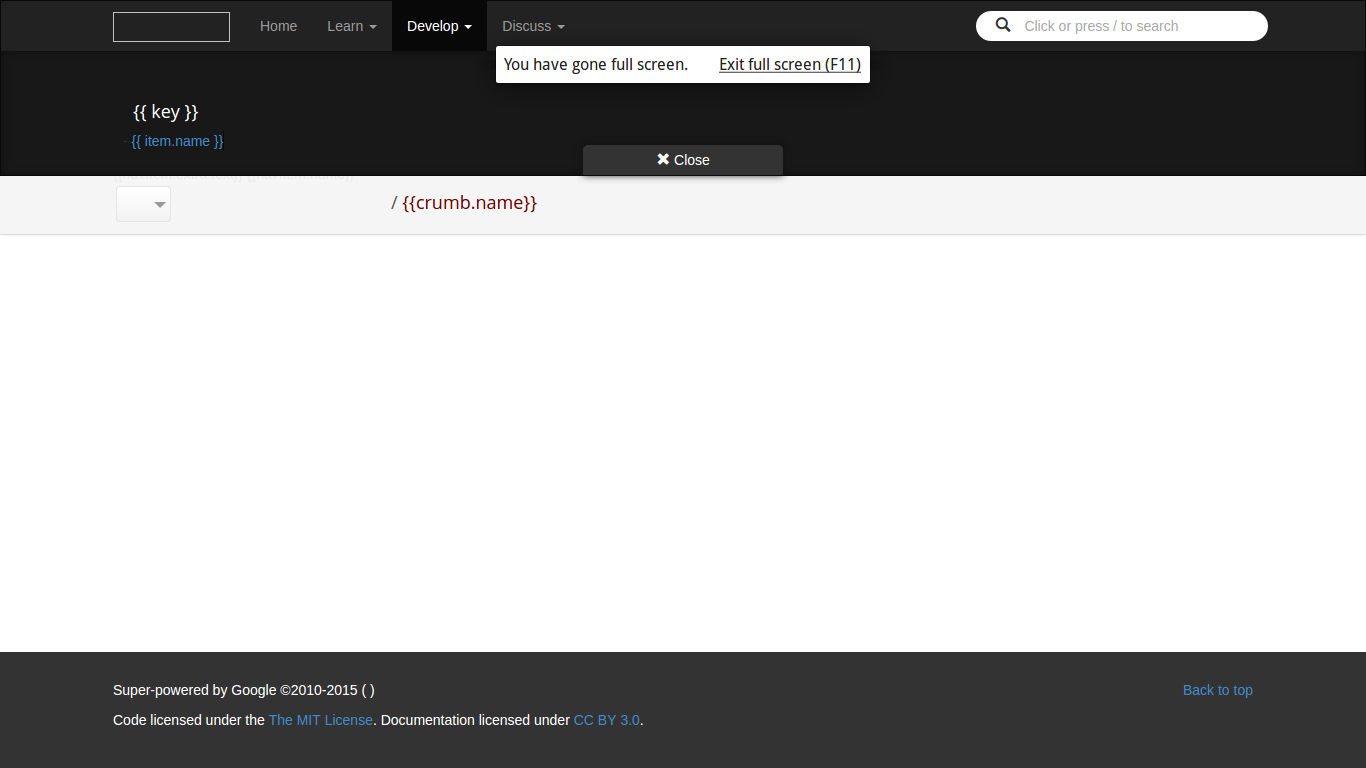Image resolution: width=1366 pixels, height=768 pixels.
Task: Open the CC BY 3.0 license link
Action: 606,720
